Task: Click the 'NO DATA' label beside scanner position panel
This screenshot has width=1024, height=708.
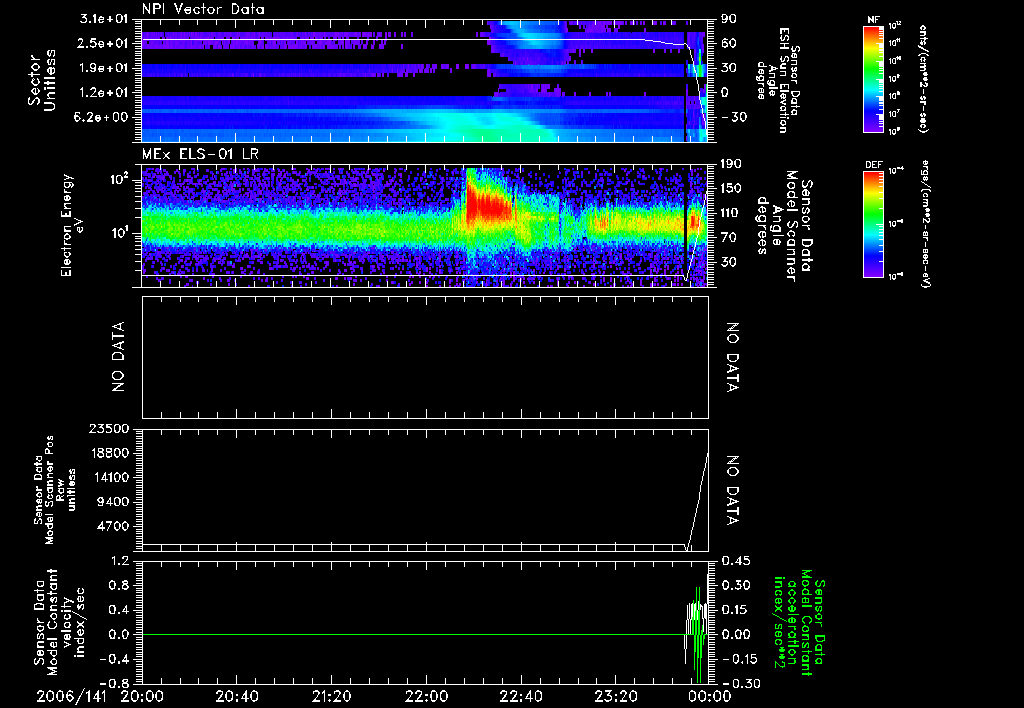Action: coord(733,491)
